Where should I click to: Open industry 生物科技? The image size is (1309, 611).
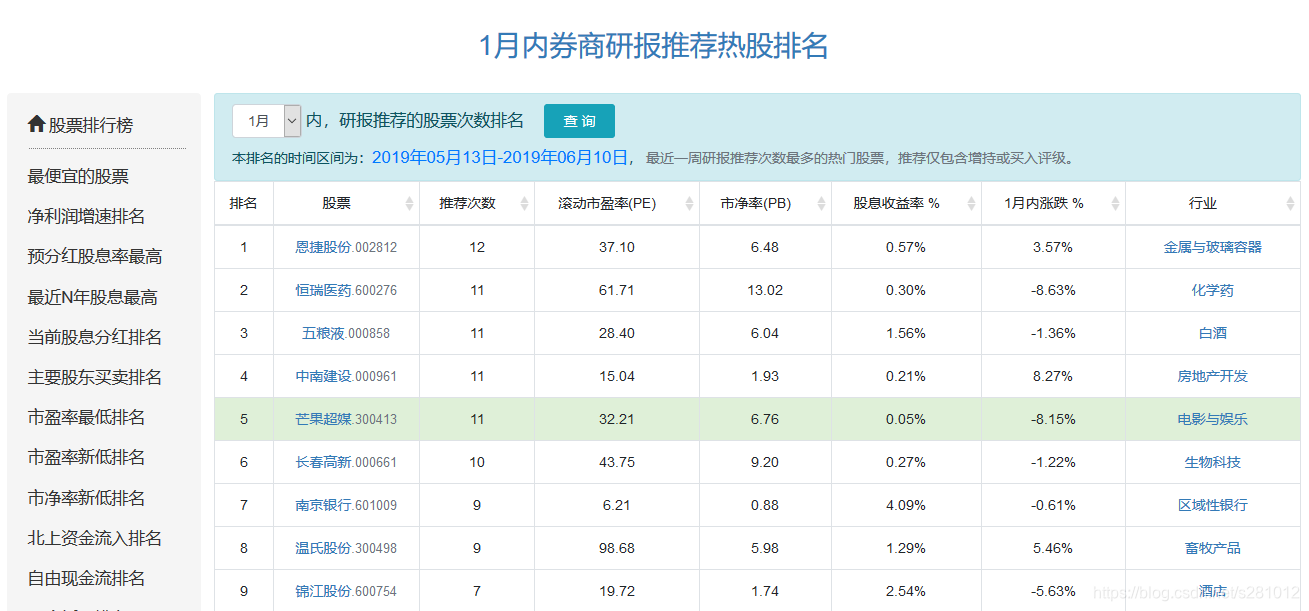(x=1212, y=462)
